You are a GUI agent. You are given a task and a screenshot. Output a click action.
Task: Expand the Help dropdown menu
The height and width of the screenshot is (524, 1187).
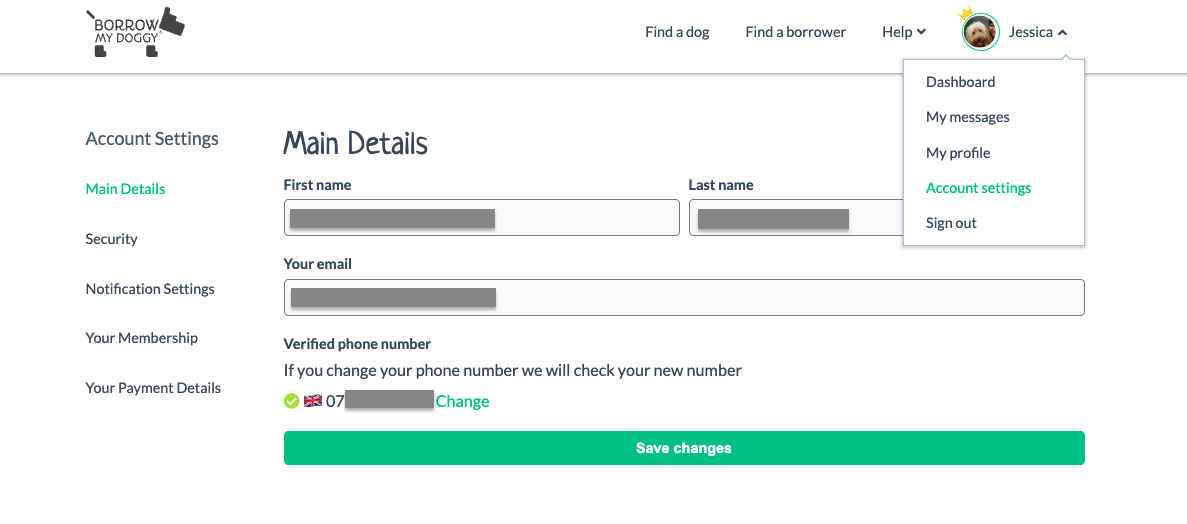point(904,32)
